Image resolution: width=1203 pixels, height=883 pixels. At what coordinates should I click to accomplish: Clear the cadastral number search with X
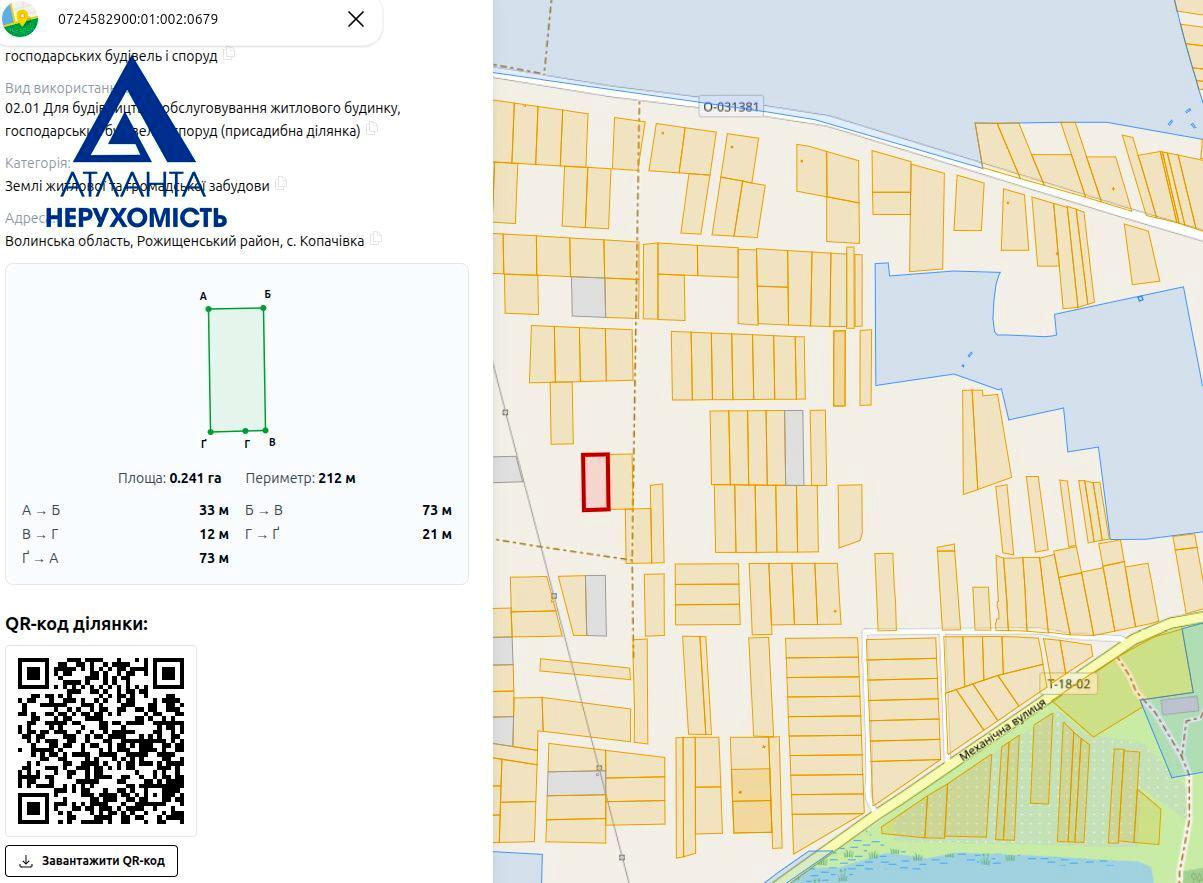355,19
